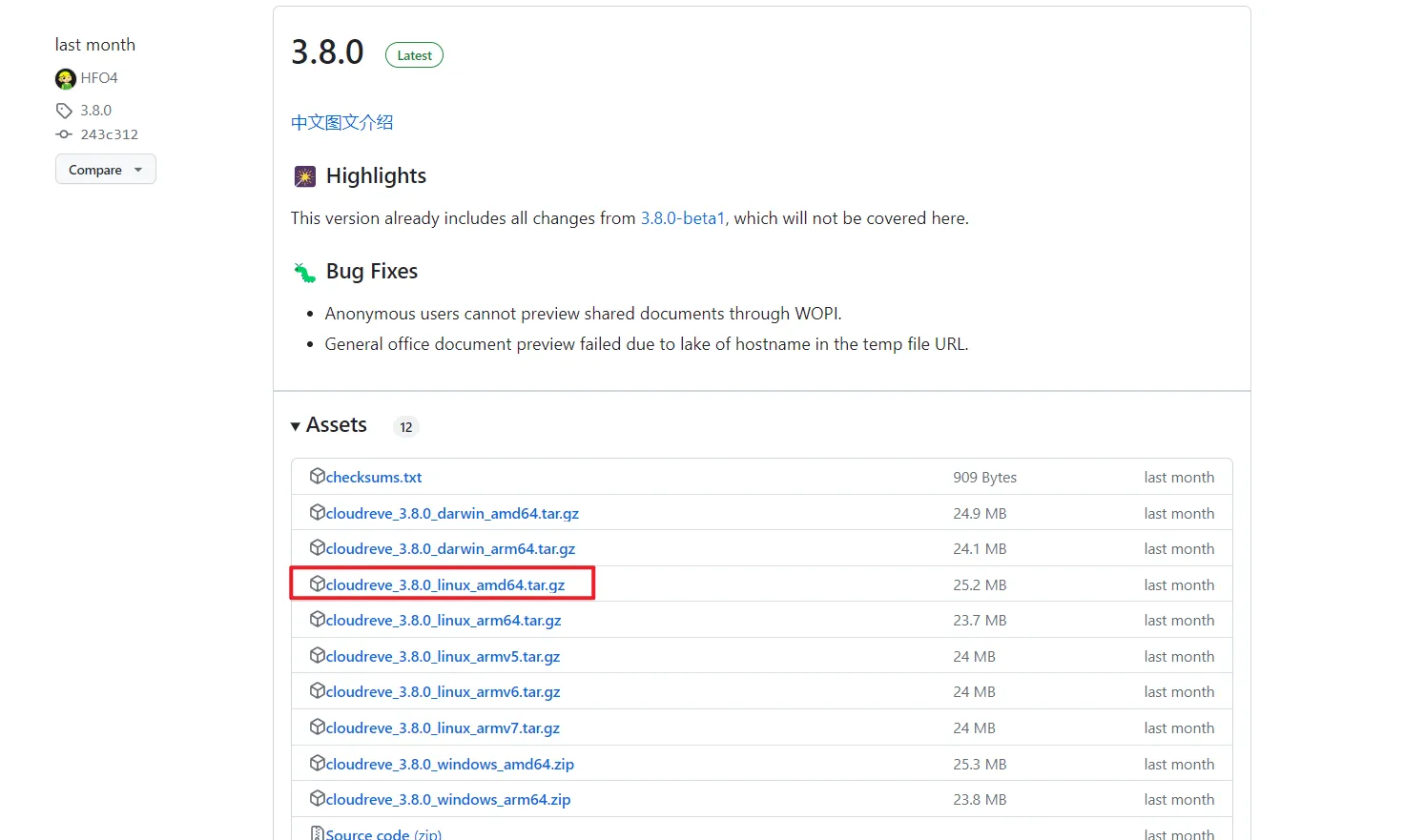Click the tag icon beside 3.8.0
The width and height of the screenshot is (1425, 840).
click(x=64, y=111)
